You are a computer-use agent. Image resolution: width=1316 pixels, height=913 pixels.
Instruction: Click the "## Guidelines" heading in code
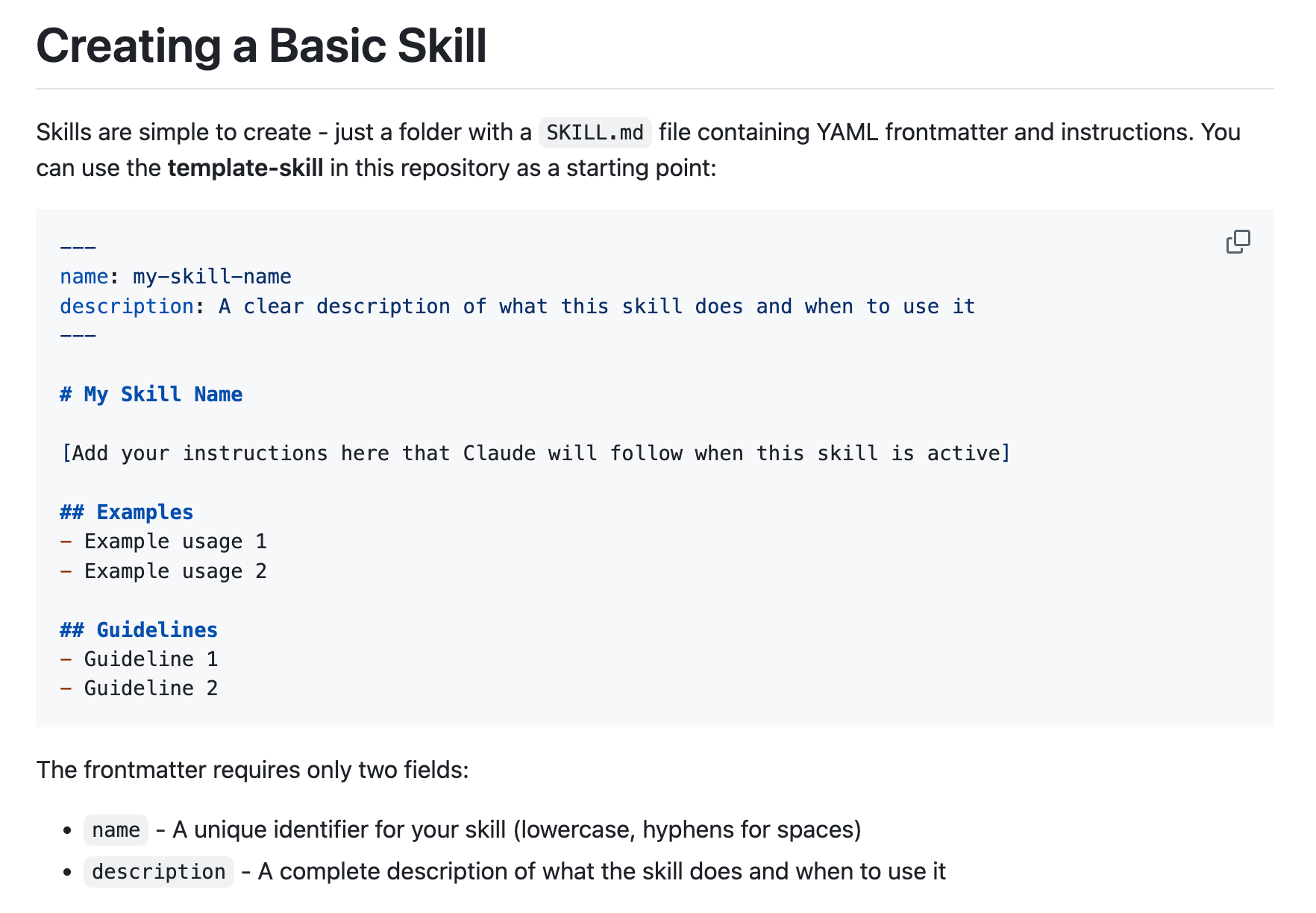click(139, 630)
